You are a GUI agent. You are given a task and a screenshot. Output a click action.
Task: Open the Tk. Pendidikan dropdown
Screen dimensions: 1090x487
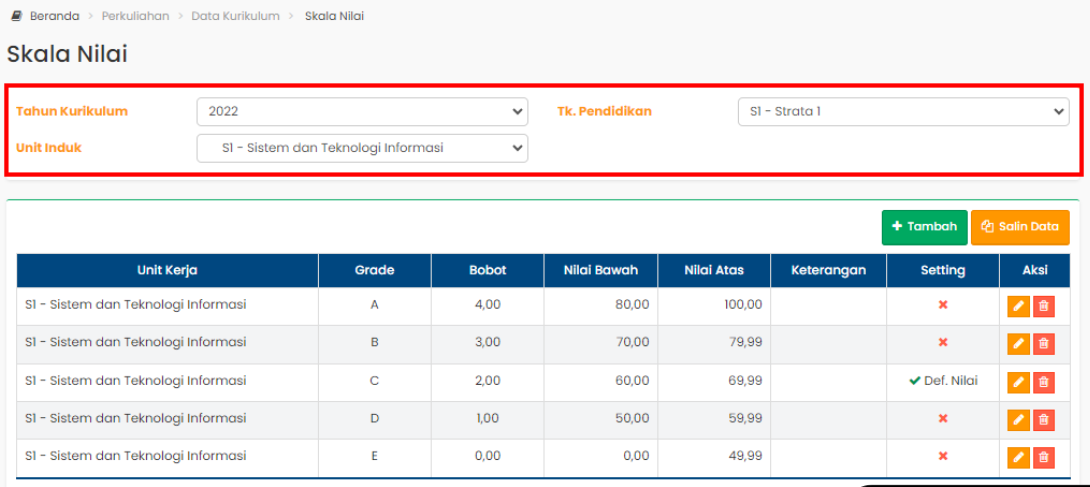point(903,111)
